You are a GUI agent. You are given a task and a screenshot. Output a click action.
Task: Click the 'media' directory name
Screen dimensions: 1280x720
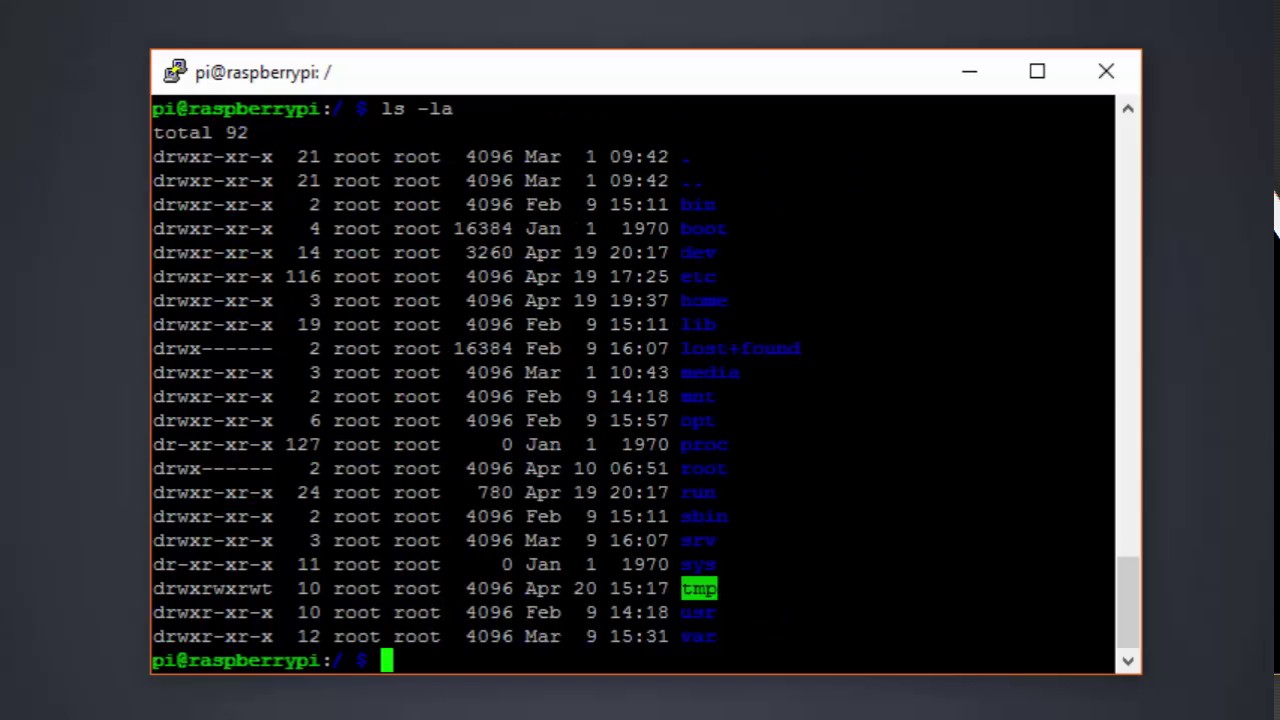coord(710,372)
